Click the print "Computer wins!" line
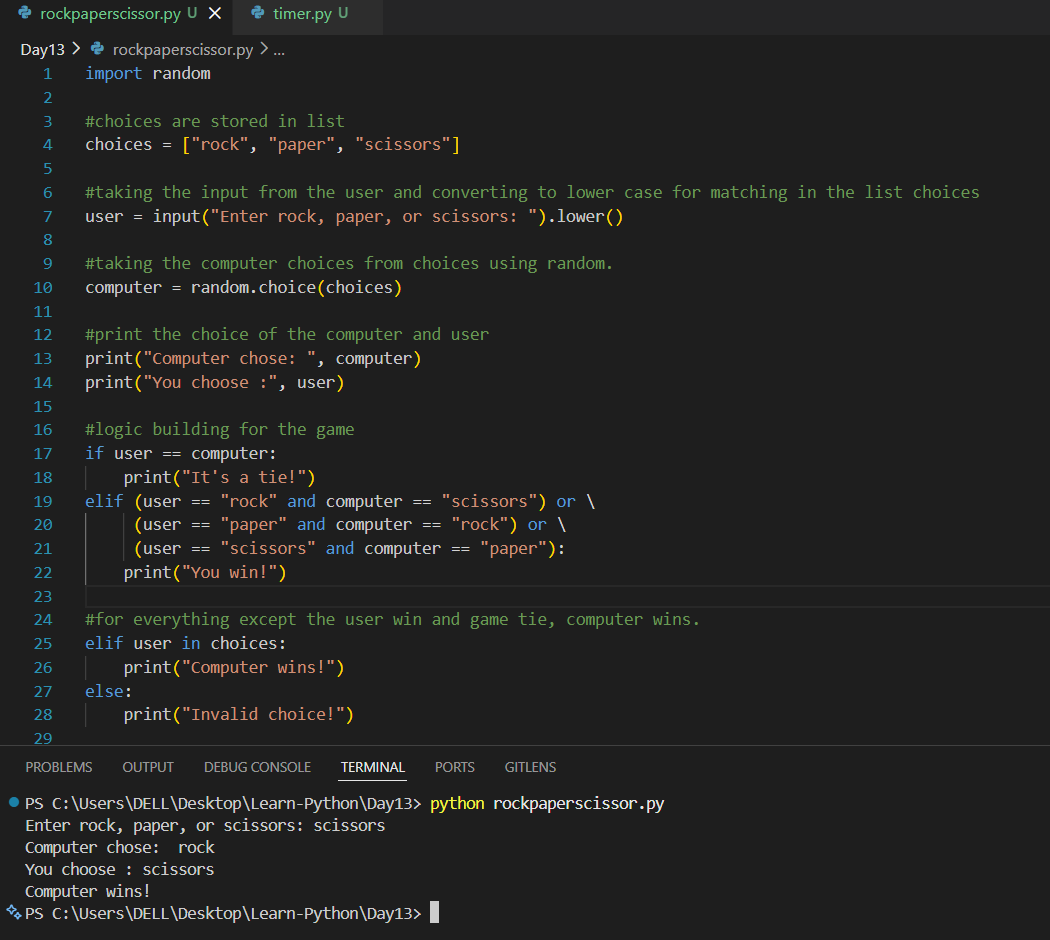The image size is (1050, 940). point(234,668)
